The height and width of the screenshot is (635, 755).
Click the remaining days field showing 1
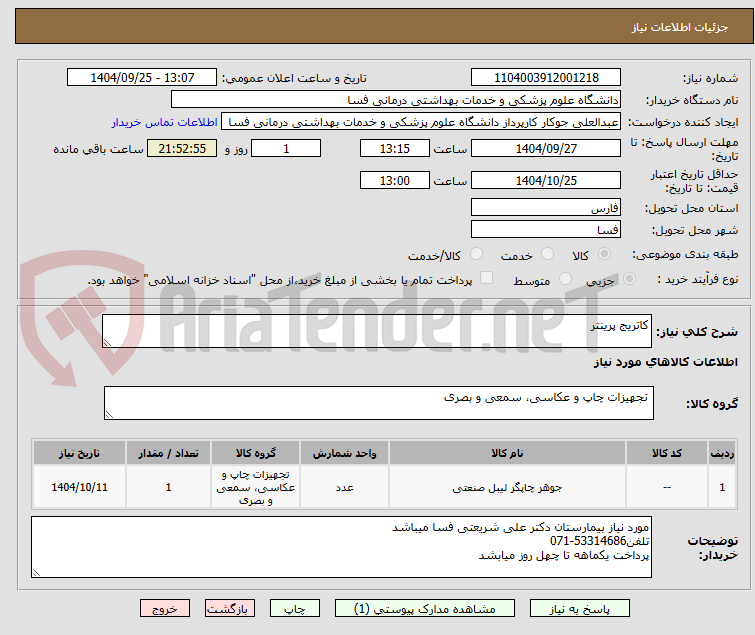click(x=286, y=148)
